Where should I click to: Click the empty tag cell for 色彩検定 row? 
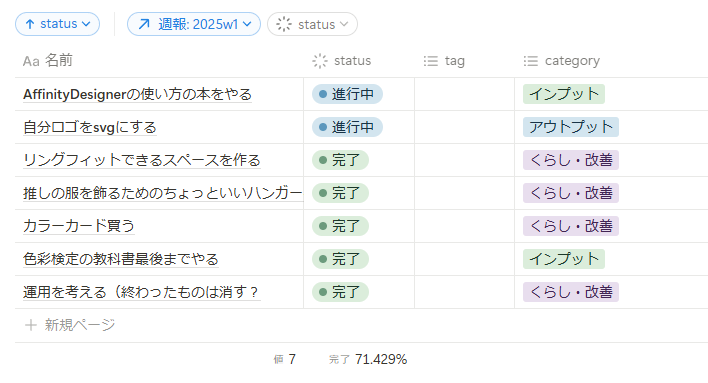tap(464, 259)
